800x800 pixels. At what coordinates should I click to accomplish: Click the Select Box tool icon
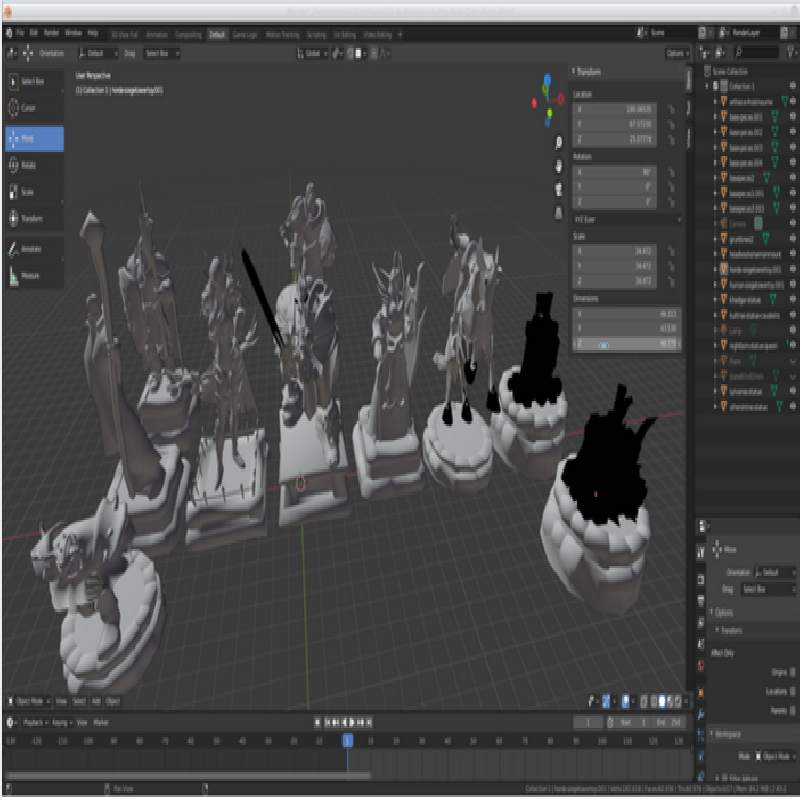[14, 82]
